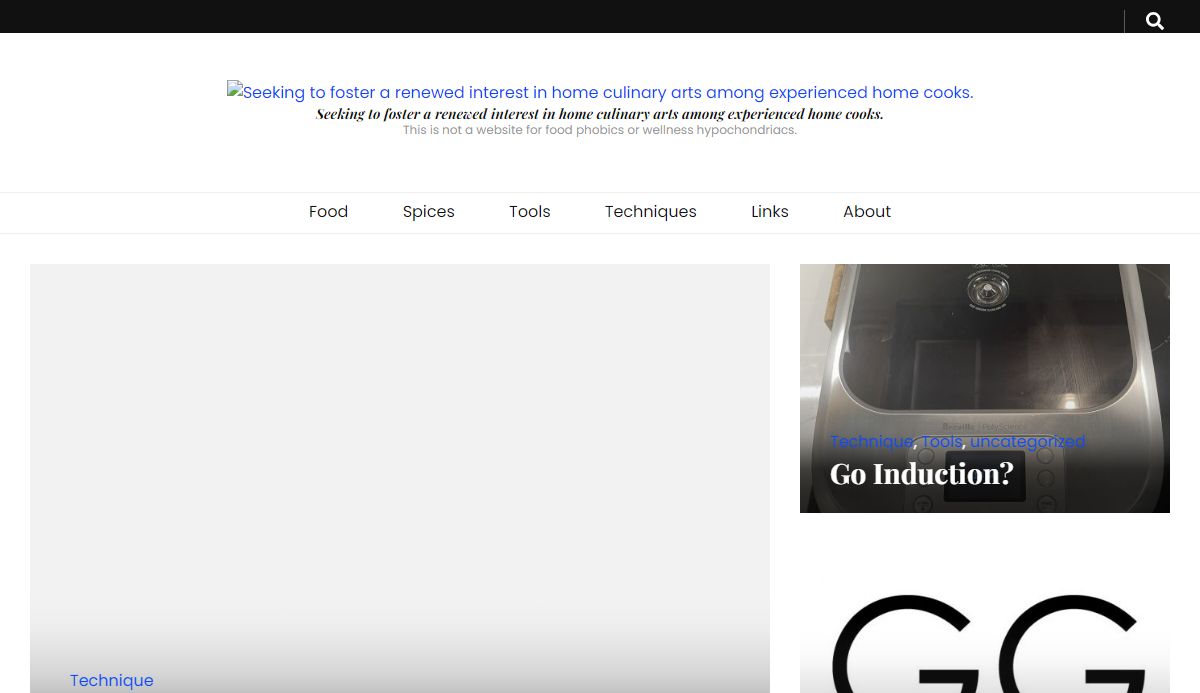
Task: Go to the Tools menu item
Action: (529, 212)
